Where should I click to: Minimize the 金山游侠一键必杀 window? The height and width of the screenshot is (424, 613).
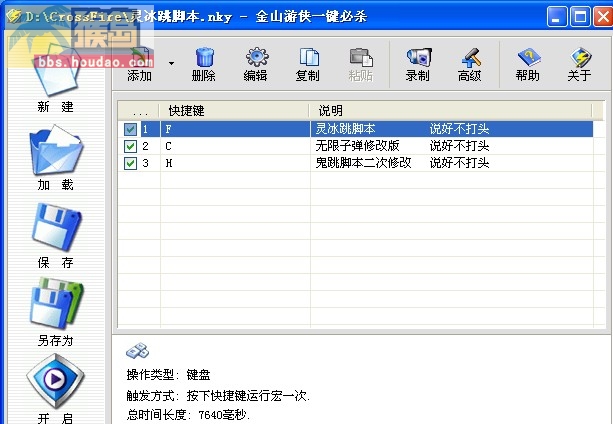click(557, 17)
